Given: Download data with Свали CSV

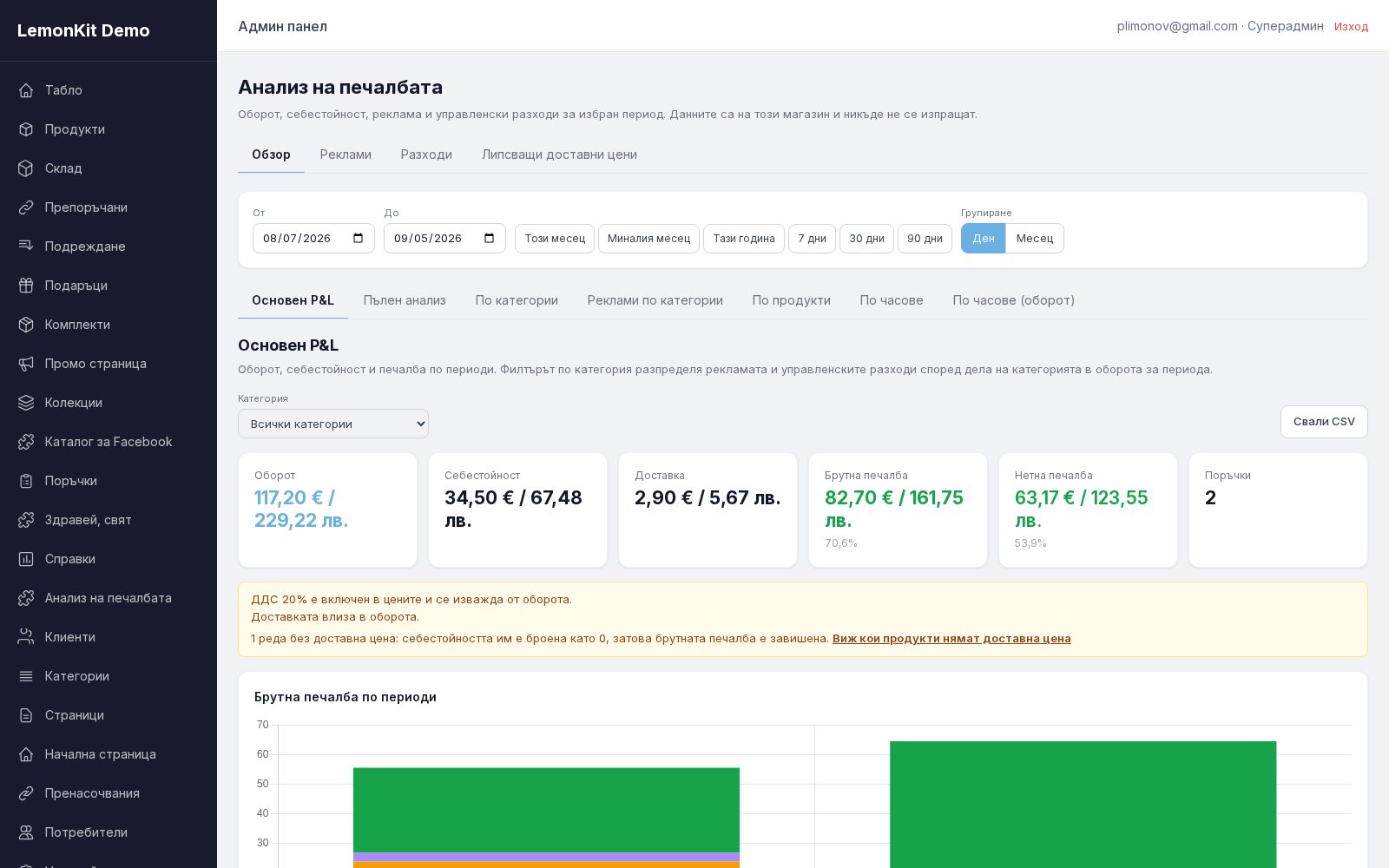Looking at the screenshot, I should pos(1324,422).
